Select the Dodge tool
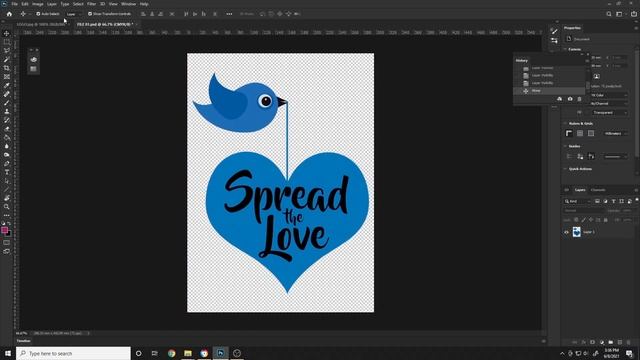 click(x=7, y=155)
